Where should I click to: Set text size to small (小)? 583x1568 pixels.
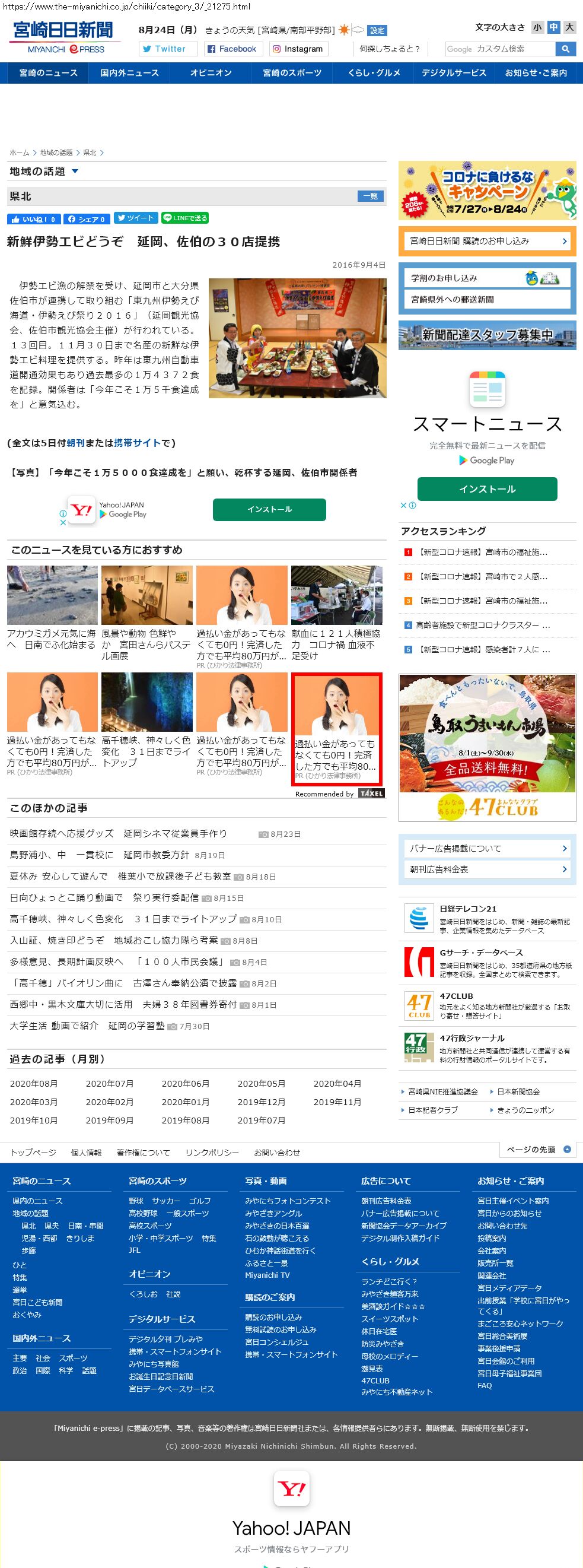537,27
